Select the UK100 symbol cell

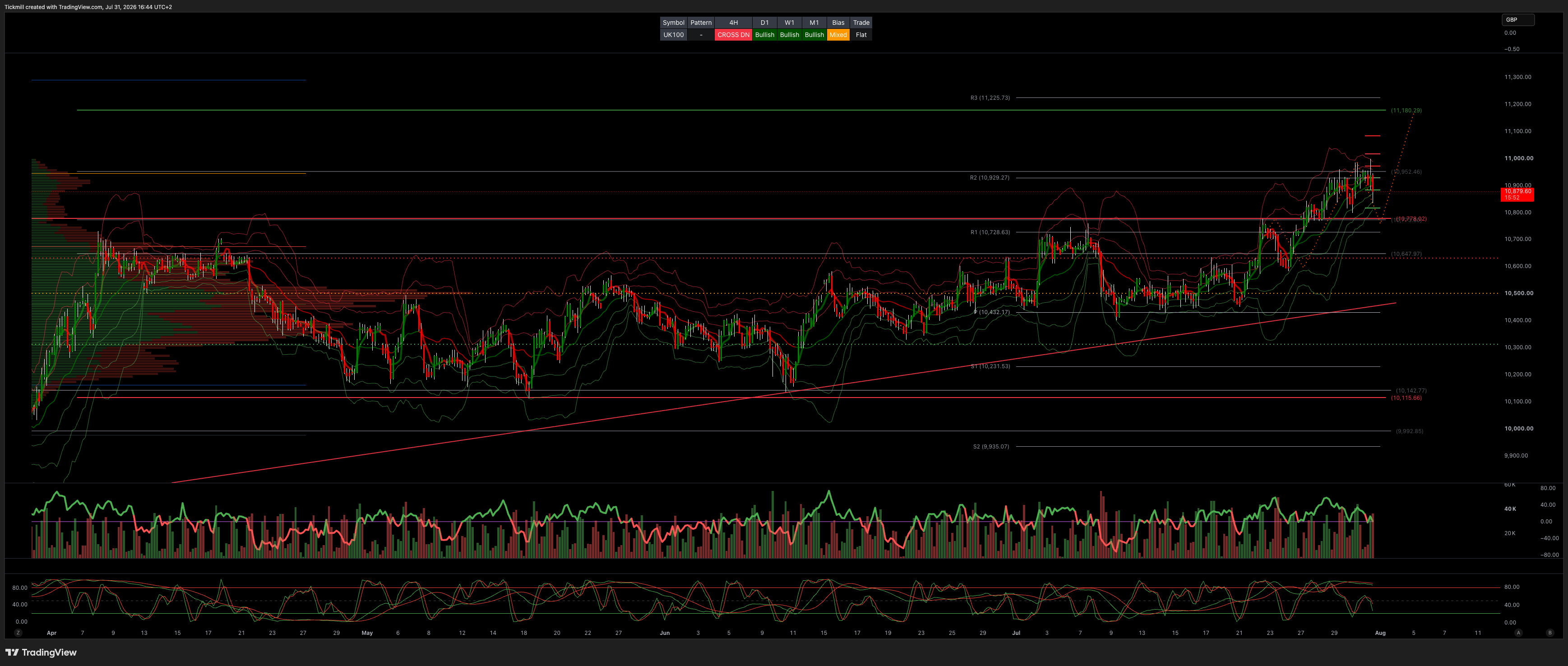pyautogui.click(x=673, y=35)
